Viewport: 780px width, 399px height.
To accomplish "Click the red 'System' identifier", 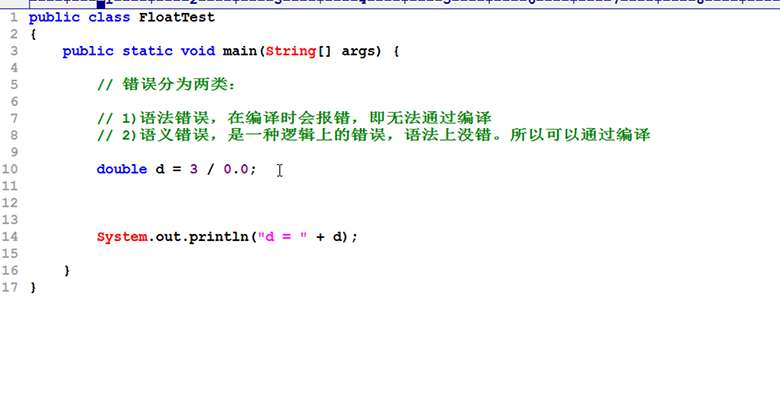I will 122,237.
